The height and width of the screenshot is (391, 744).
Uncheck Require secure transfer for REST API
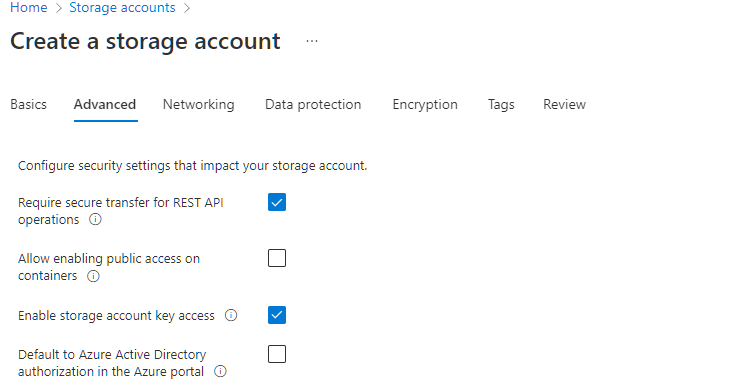(x=277, y=202)
